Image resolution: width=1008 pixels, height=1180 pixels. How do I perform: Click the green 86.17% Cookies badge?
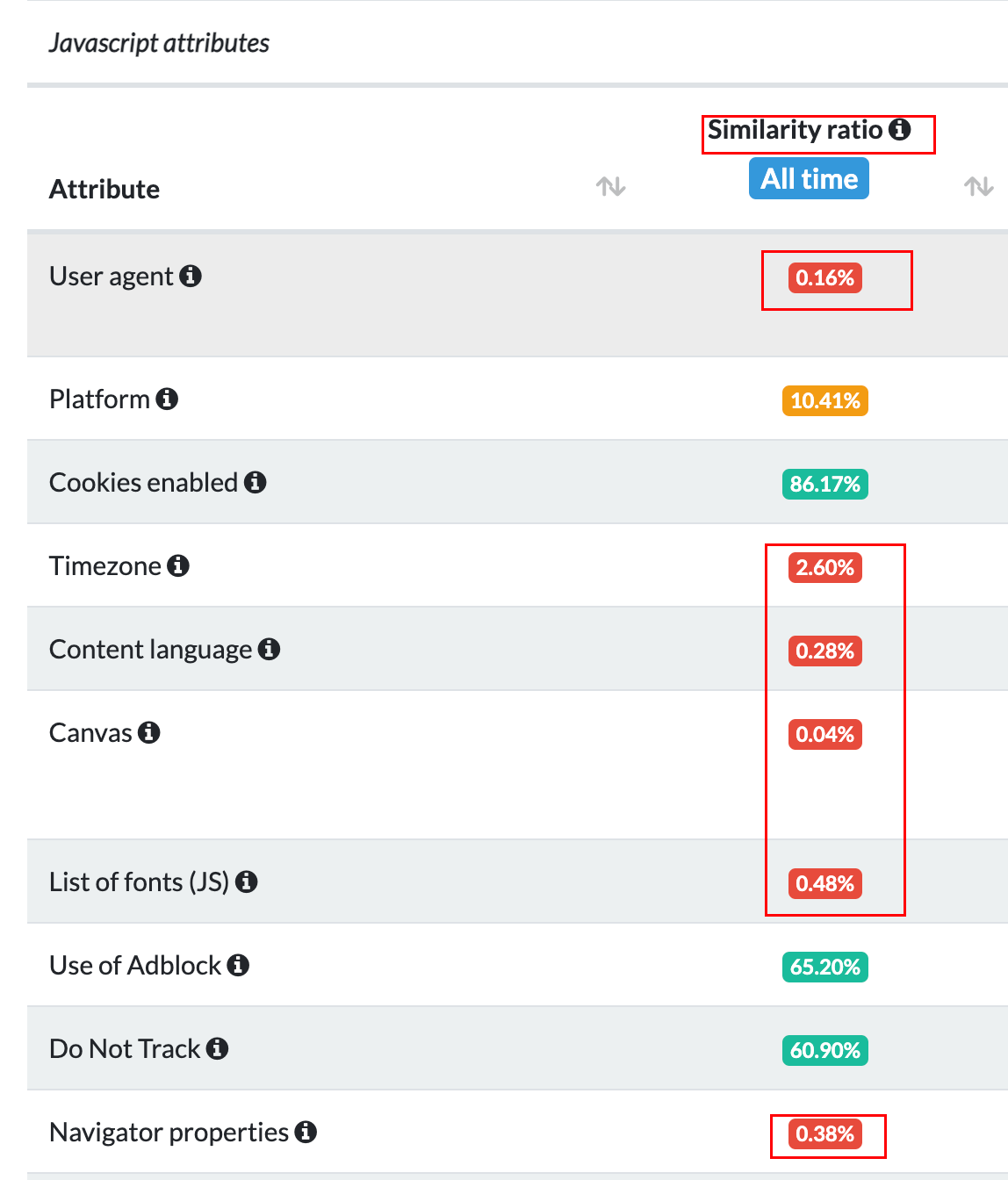point(825,485)
